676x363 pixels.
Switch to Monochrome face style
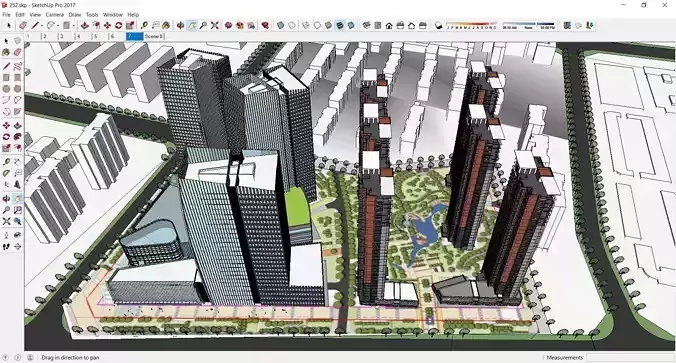tap(351, 25)
